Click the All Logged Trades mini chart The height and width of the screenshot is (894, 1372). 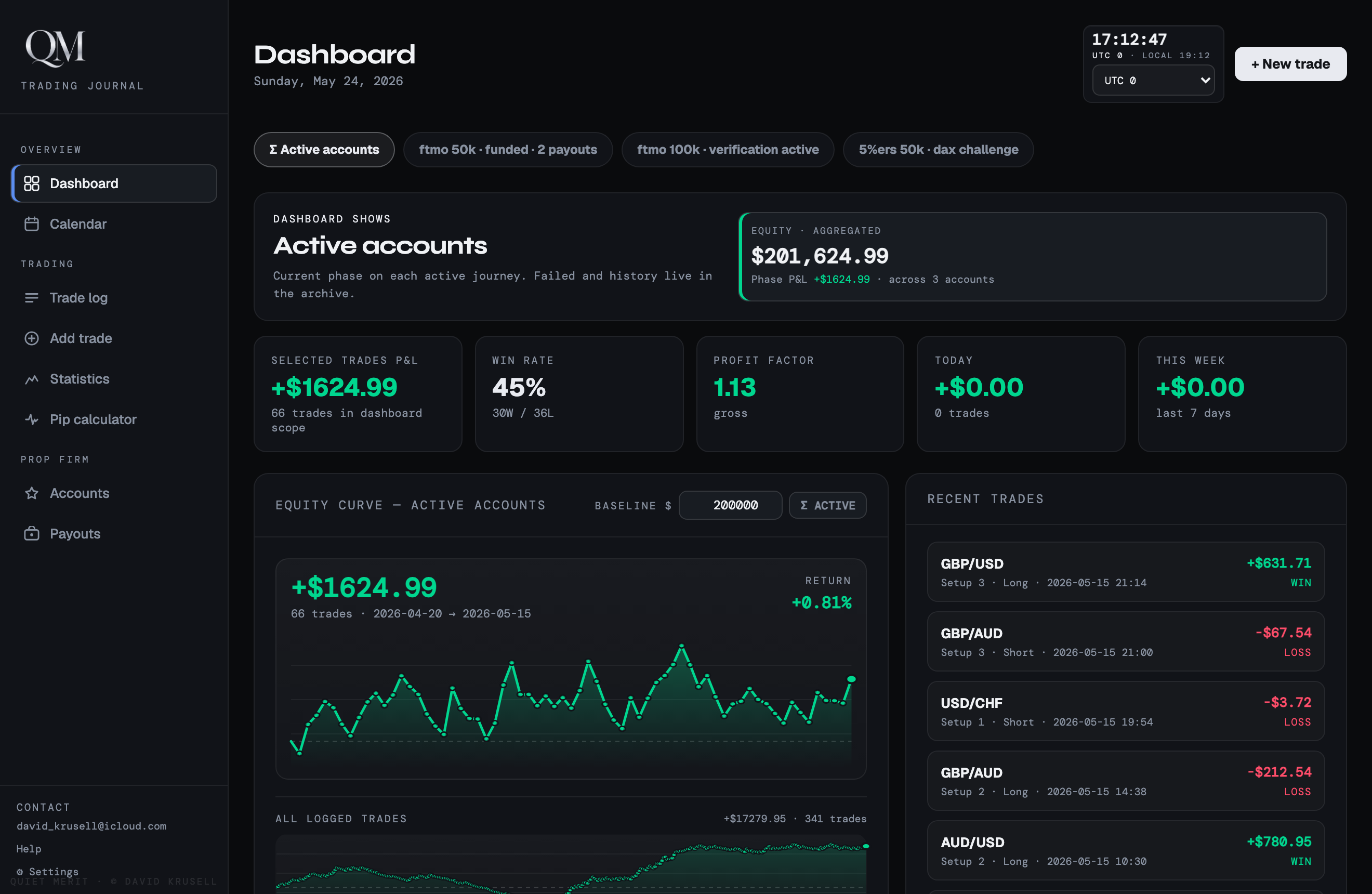[571, 864]
